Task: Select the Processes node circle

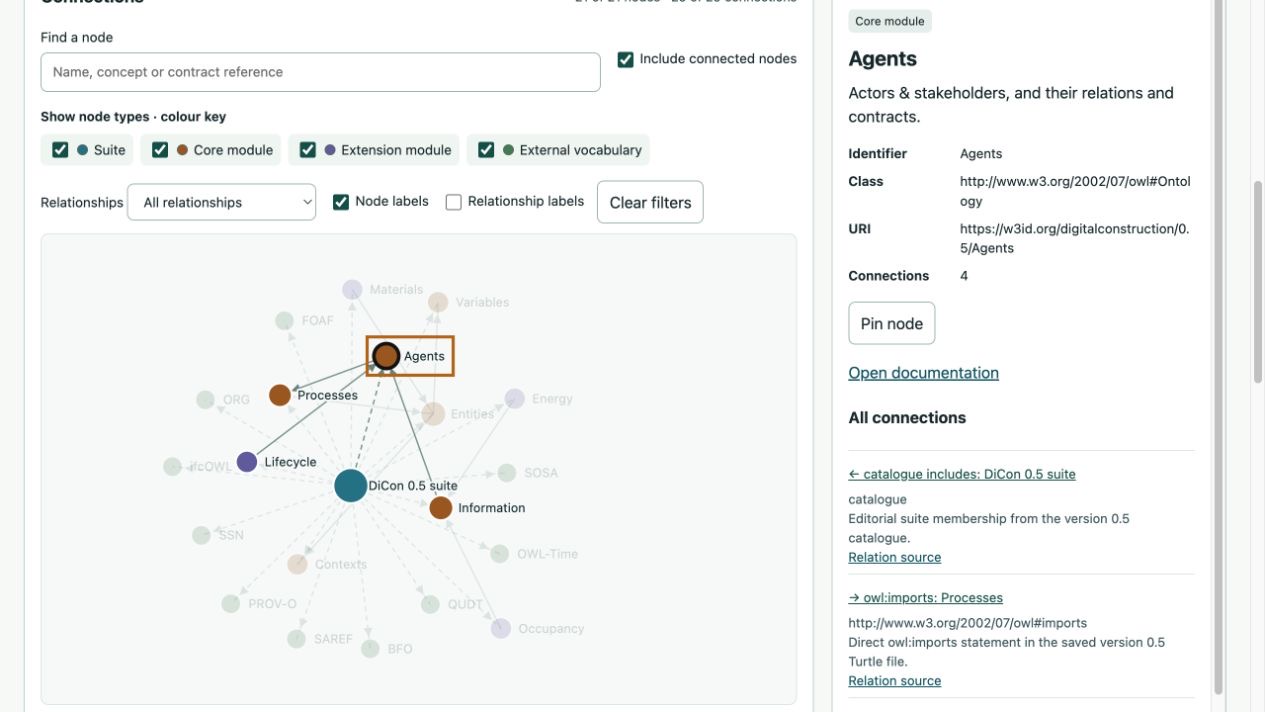Action: [x=280, y=395]
